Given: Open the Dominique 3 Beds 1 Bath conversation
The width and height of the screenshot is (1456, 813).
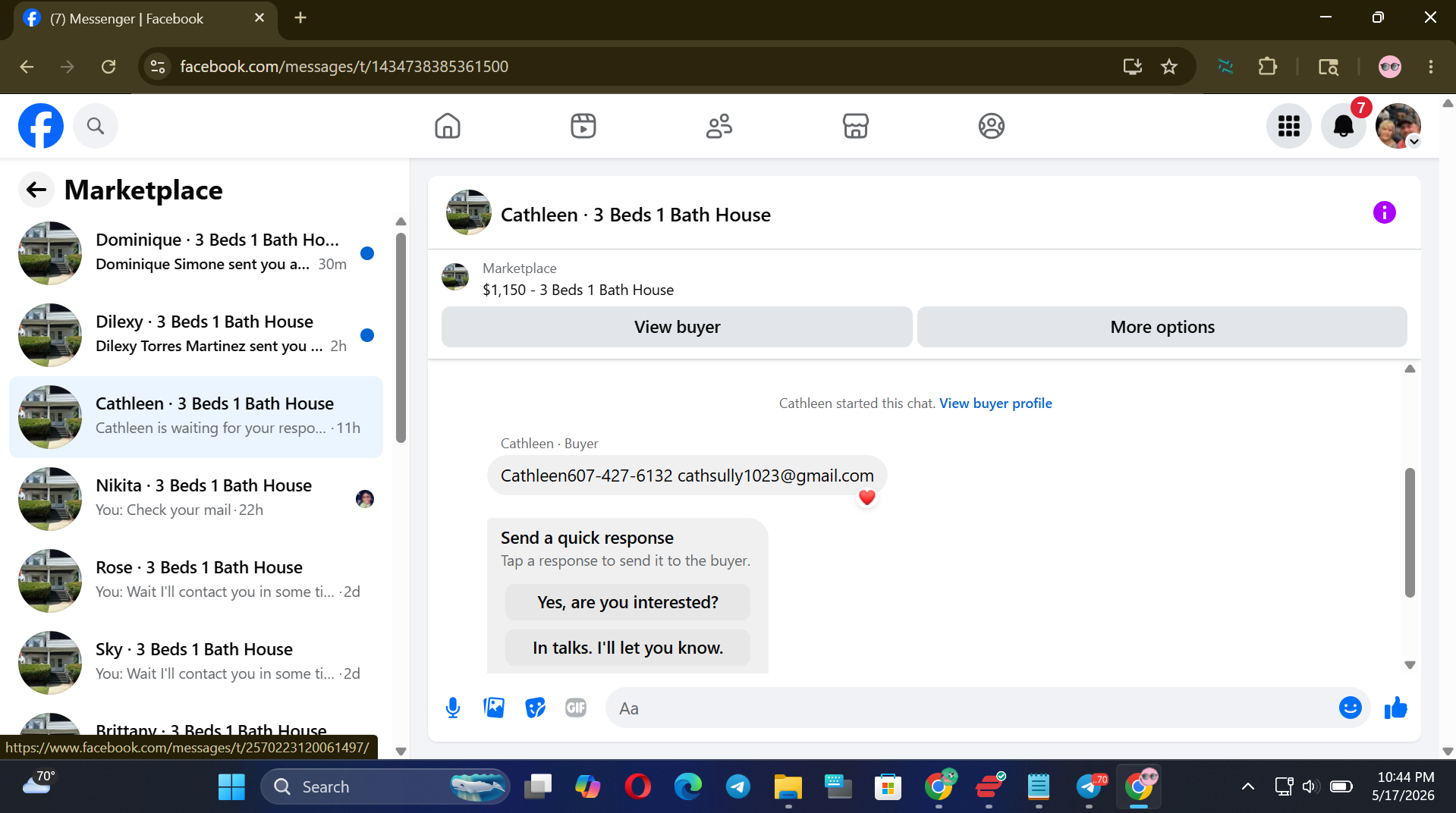Looking at the screenshot, I should [x=196, y=253].
